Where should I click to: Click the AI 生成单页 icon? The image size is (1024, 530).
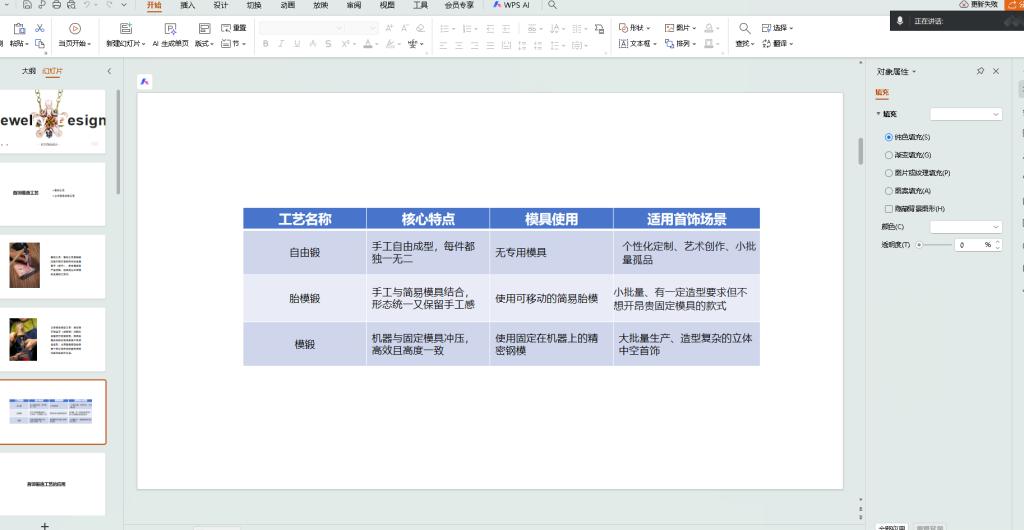(169, 28)
